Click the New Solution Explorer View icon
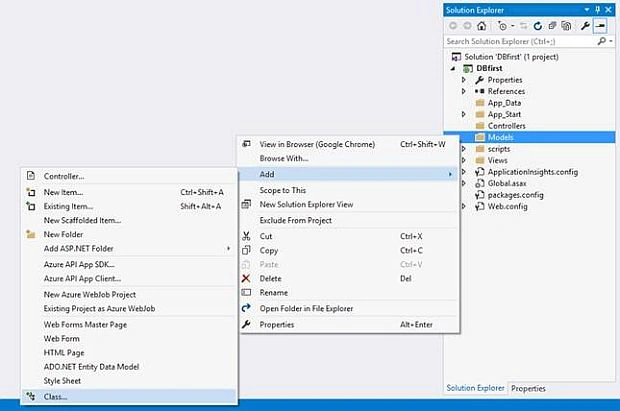The height and width of the screenshot is (411, 620). pyautogui.click(x=246, y=205)
